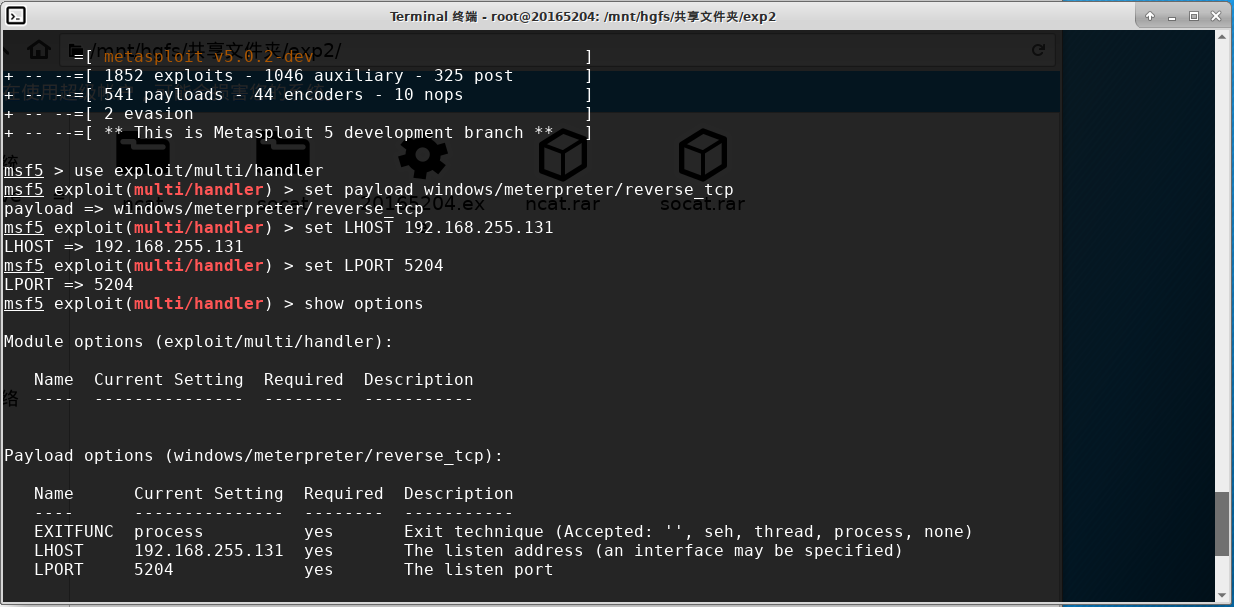Select the ncat.rar package icon

[562, 156]
